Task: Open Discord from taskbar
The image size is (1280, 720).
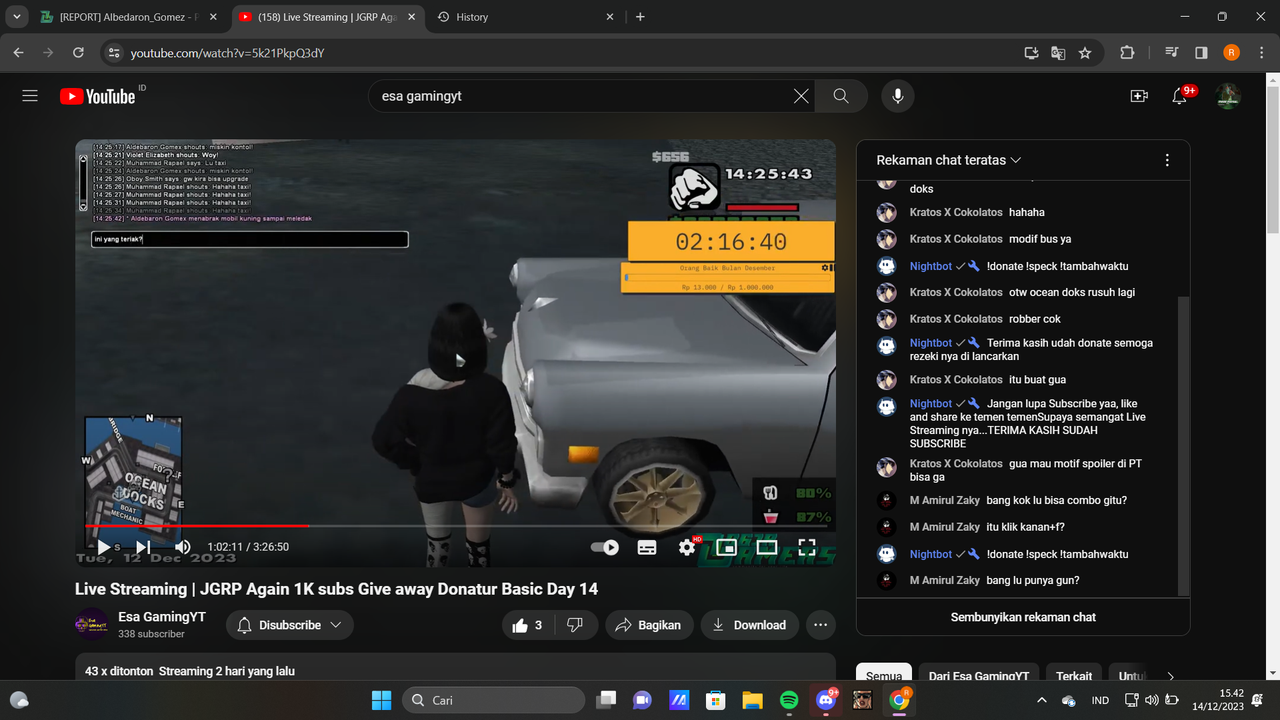Action: tap(826, 700)
